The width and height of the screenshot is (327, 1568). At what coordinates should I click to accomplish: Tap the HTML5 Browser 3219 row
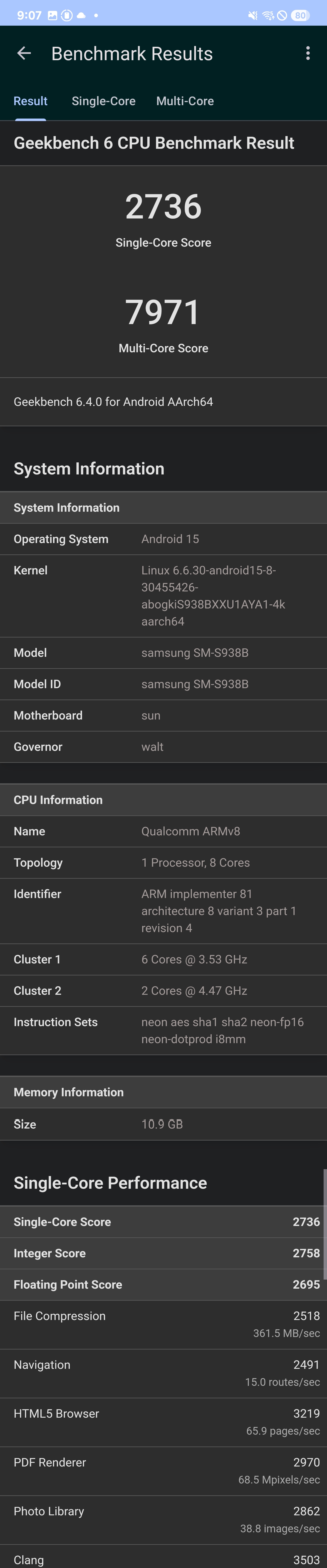tap(163, 1422)
